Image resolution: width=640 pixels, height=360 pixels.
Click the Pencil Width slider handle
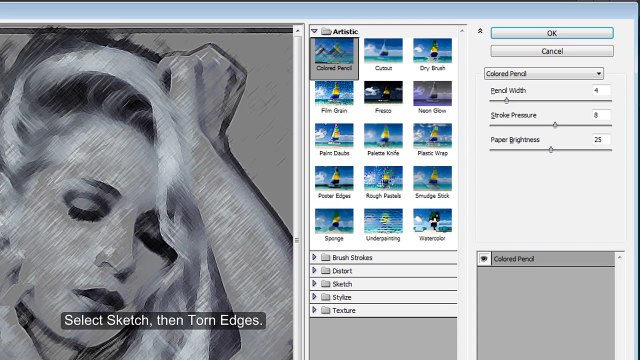point(507,100)
